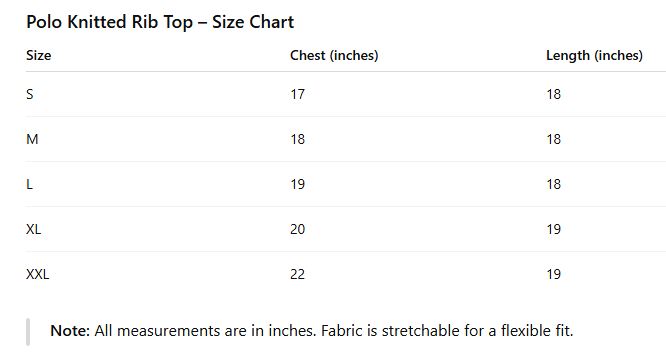Select chest value 17 for size S
The width and height of the screenshot is (666, 362).
[297, 94]
